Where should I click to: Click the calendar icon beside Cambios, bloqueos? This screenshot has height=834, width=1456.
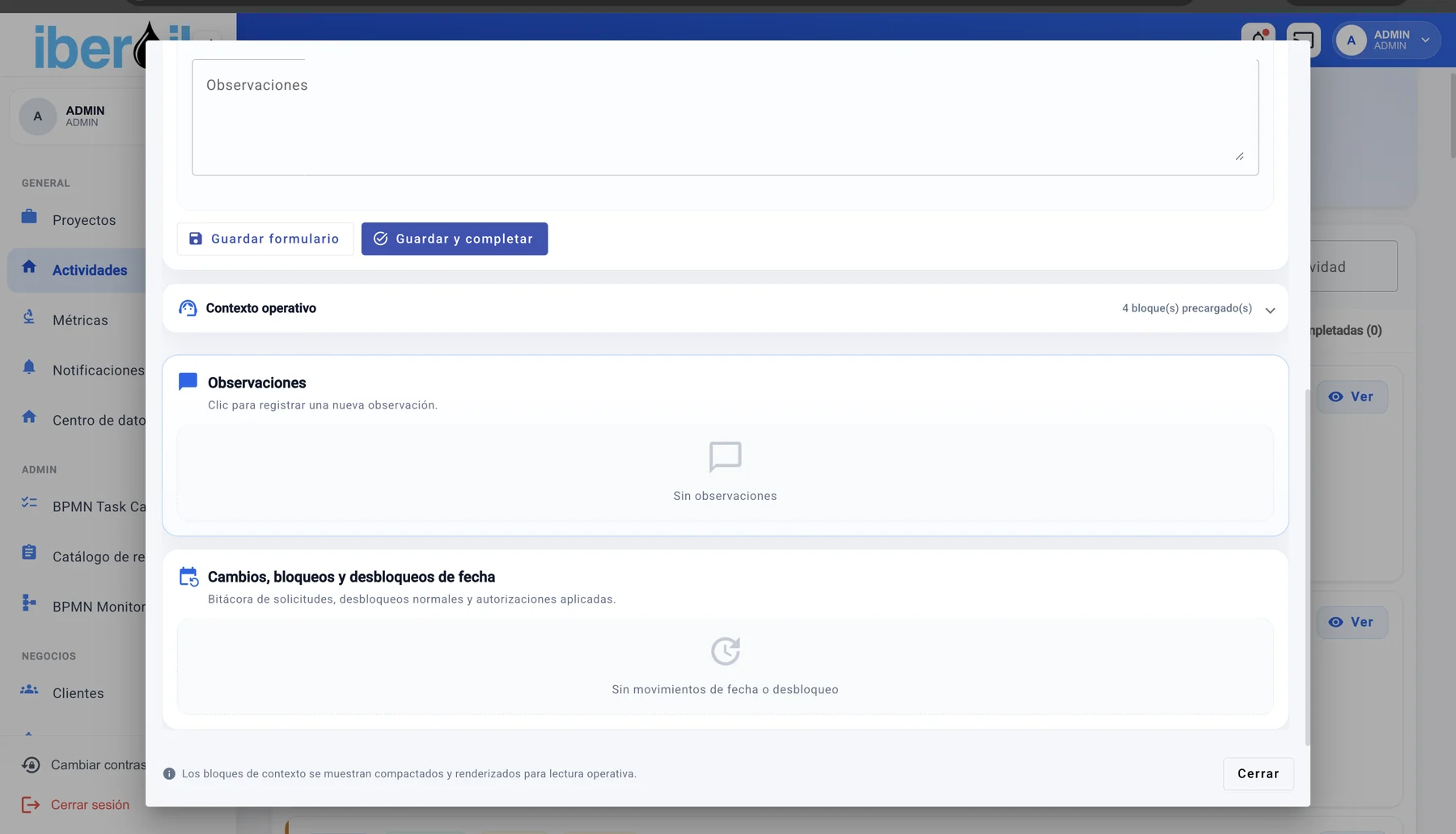click(x=188, y=577)
